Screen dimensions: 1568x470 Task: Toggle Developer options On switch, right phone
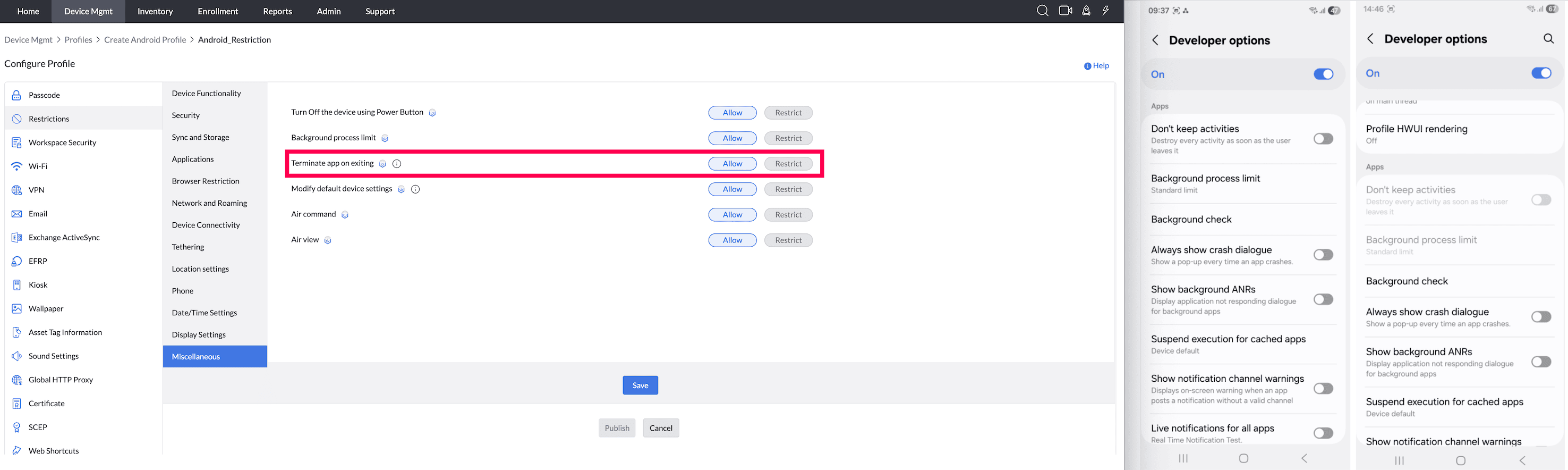[1540, 73]
